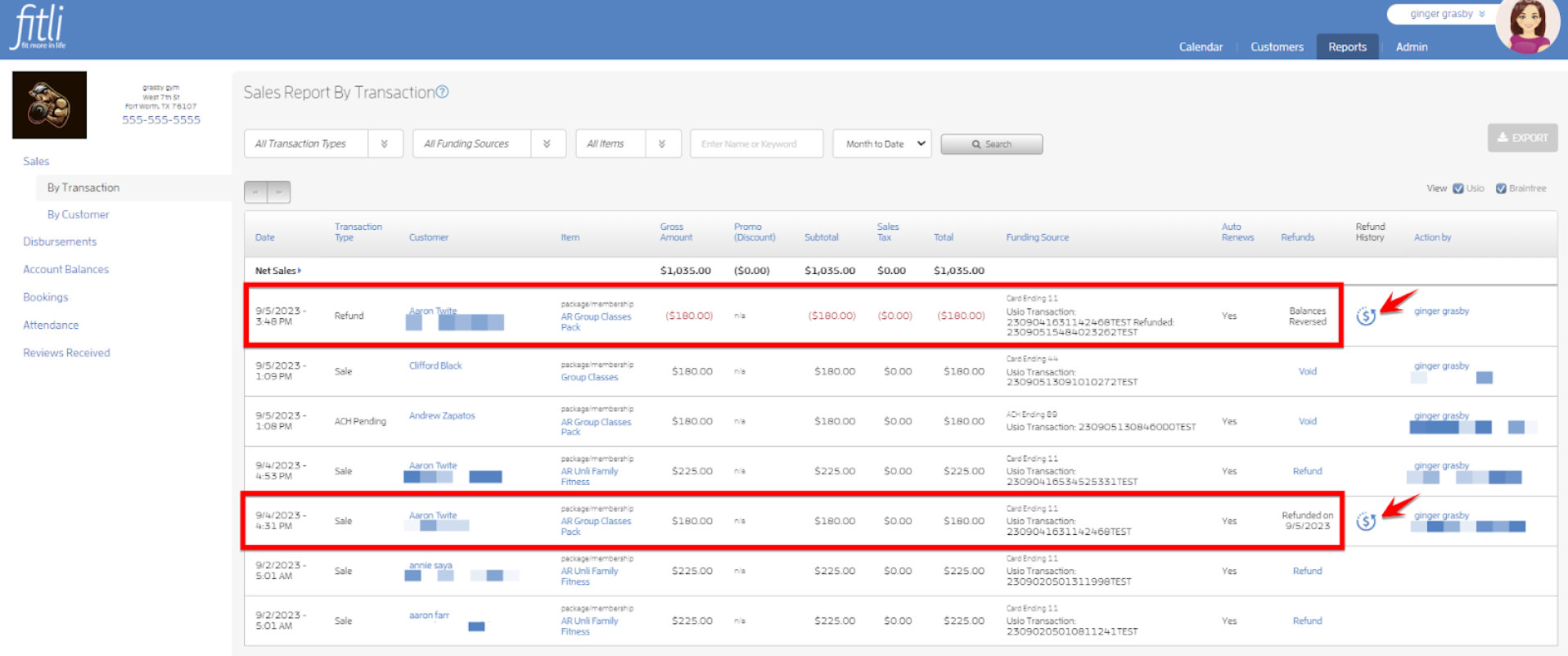Toggle the Usio view checkbox
The image size is (1568, 656).
click(x=1458, y=188)
